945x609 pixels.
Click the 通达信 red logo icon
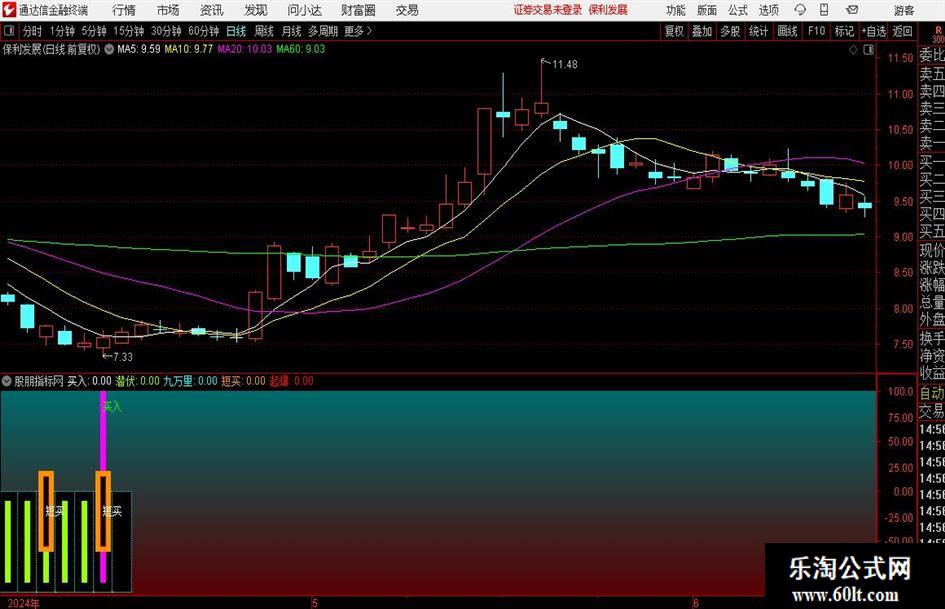click(x=9, y=10)
